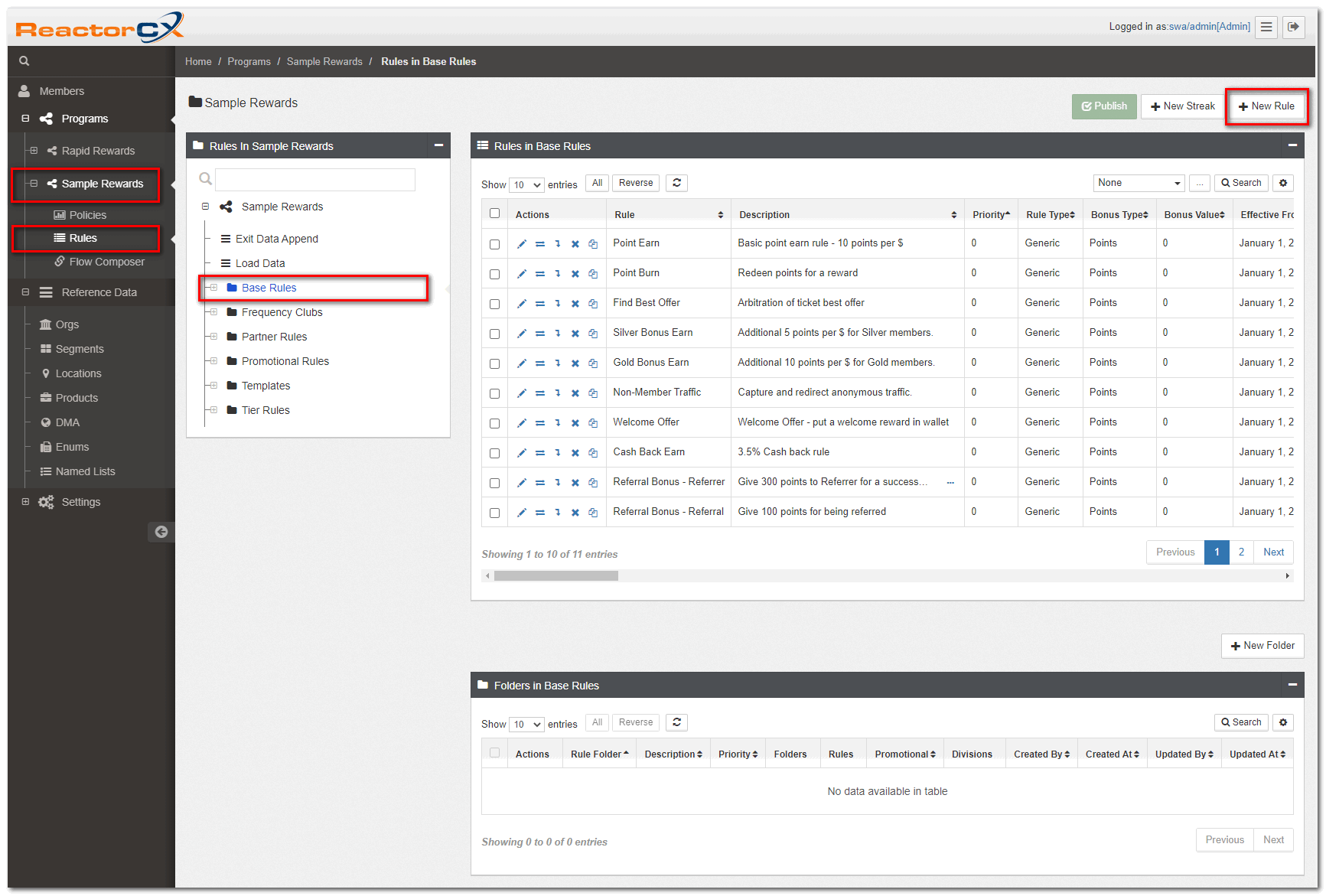Viewport: 1326px width, 896px height.
Task: Click the delete X icon for Point Burn
Action: pos(575,274)
